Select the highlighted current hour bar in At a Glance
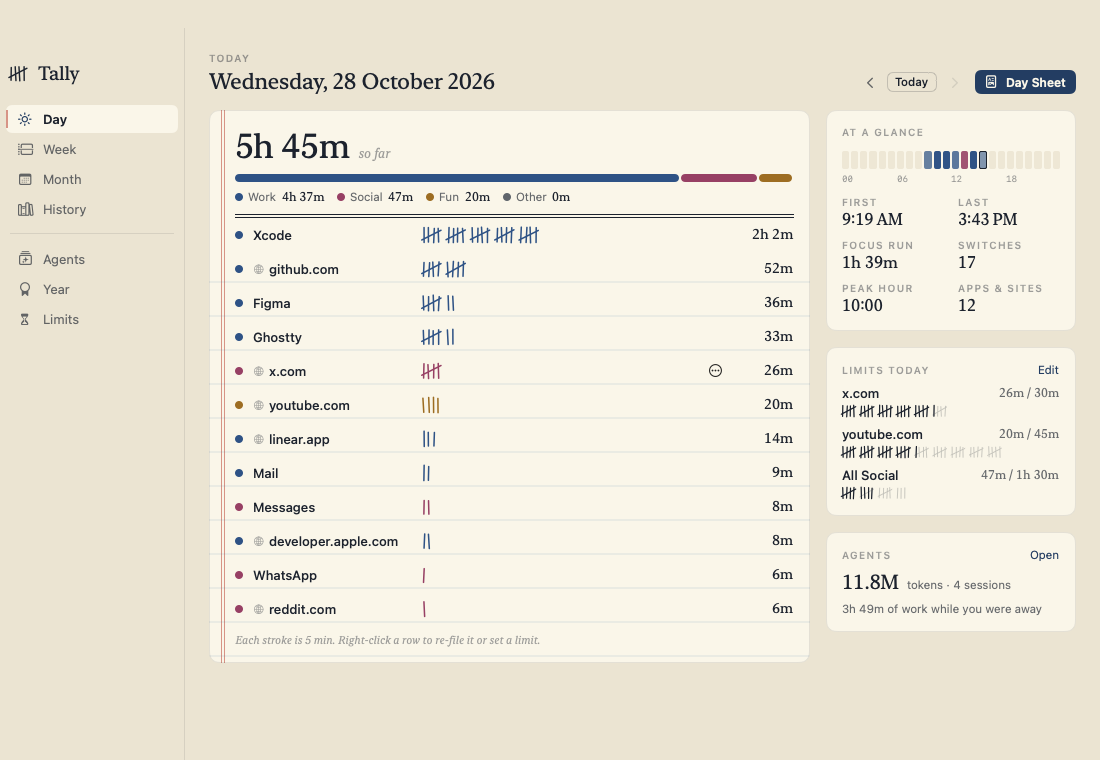 coord(983,160)
